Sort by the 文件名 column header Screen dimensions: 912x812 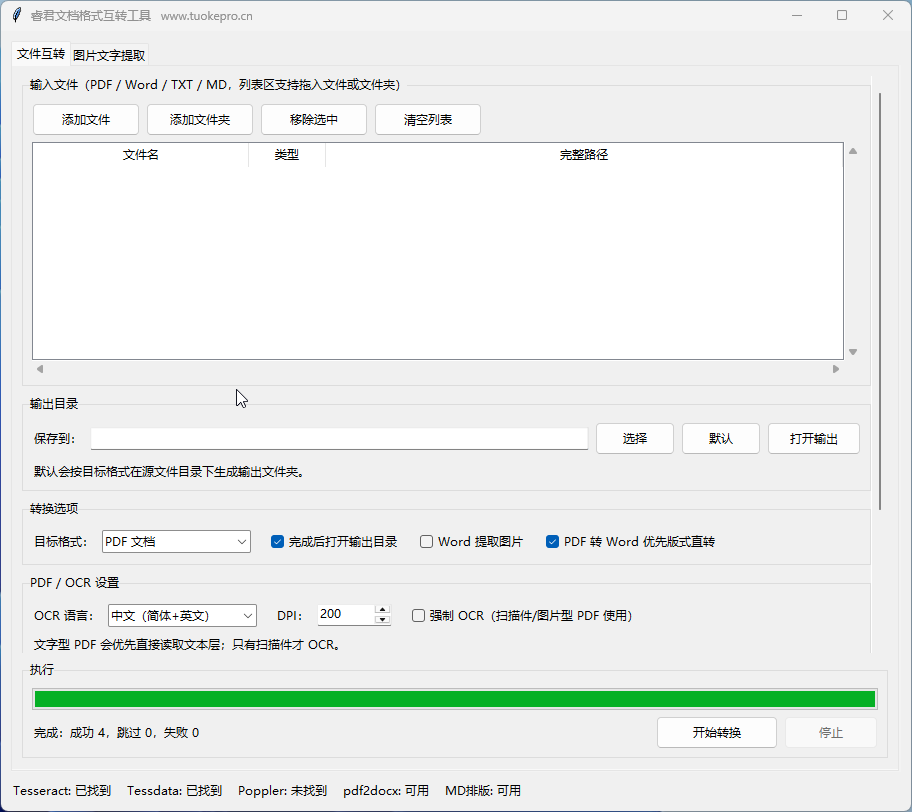click(x=141, y=155)
